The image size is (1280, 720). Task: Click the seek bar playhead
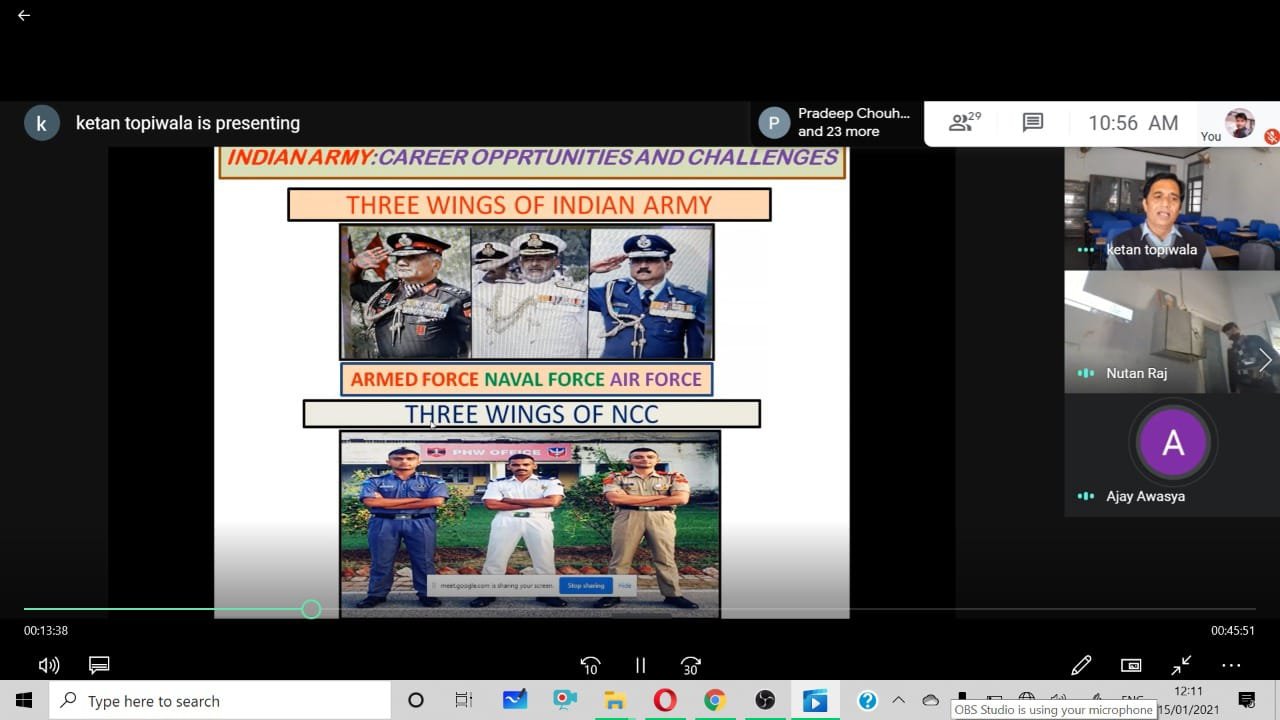point(311,609)
